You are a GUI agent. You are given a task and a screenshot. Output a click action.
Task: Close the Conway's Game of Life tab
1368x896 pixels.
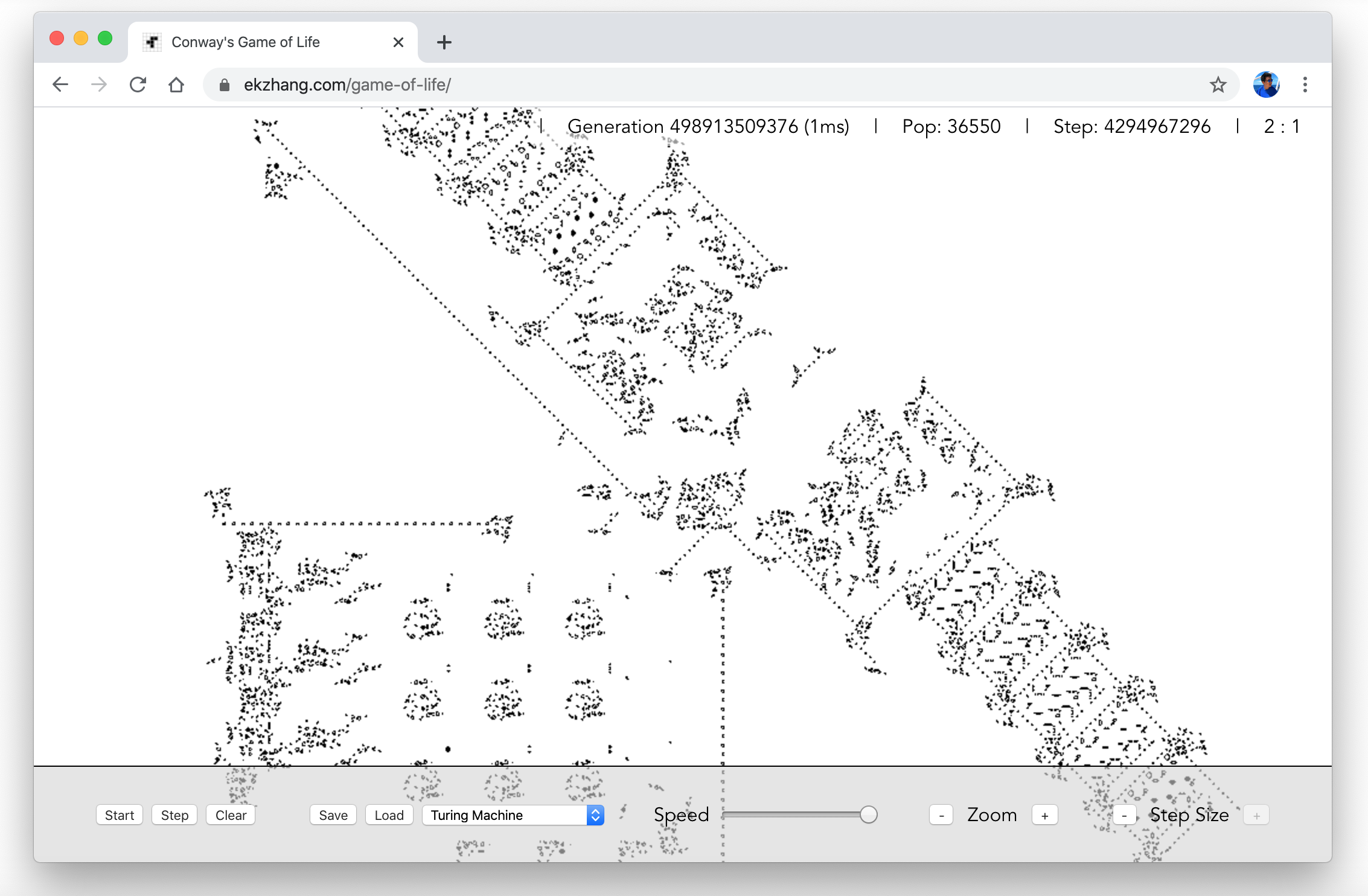click(x=398, y=42)
